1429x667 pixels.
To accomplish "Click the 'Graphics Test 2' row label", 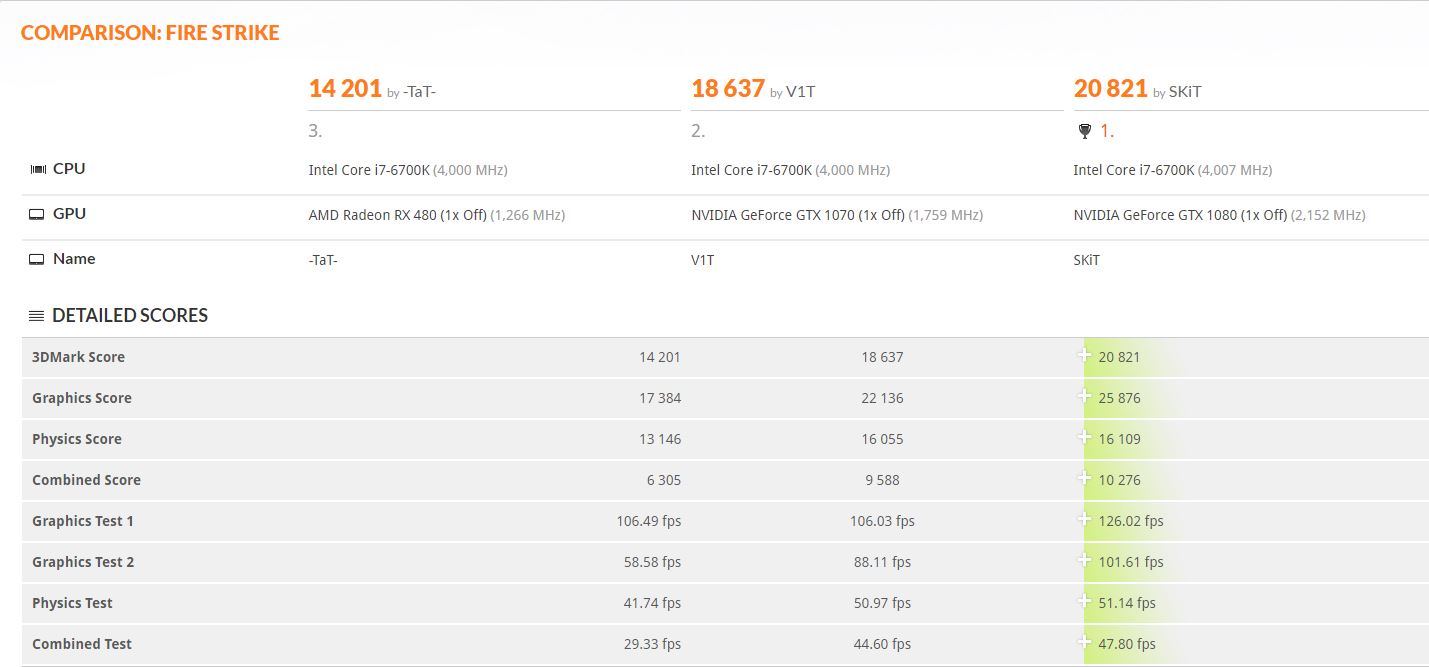I will [x=83, y=562].
